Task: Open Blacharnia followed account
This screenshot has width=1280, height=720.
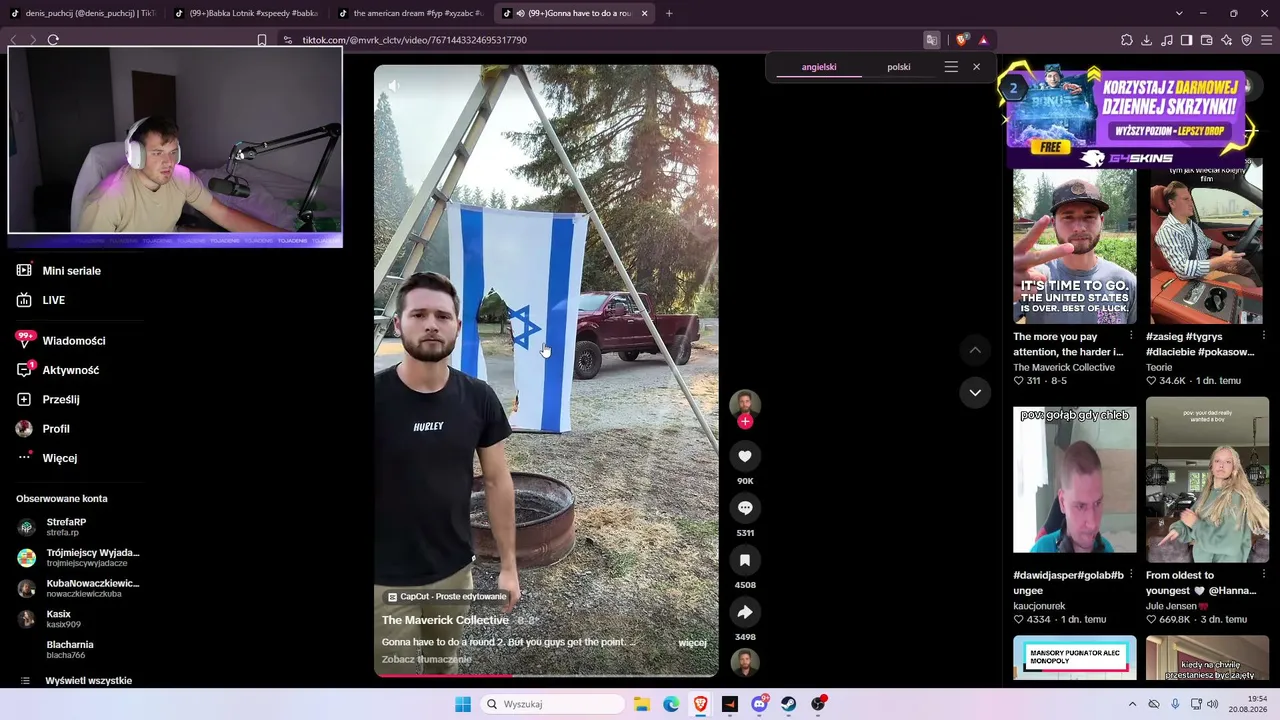Action: point(69,649)
